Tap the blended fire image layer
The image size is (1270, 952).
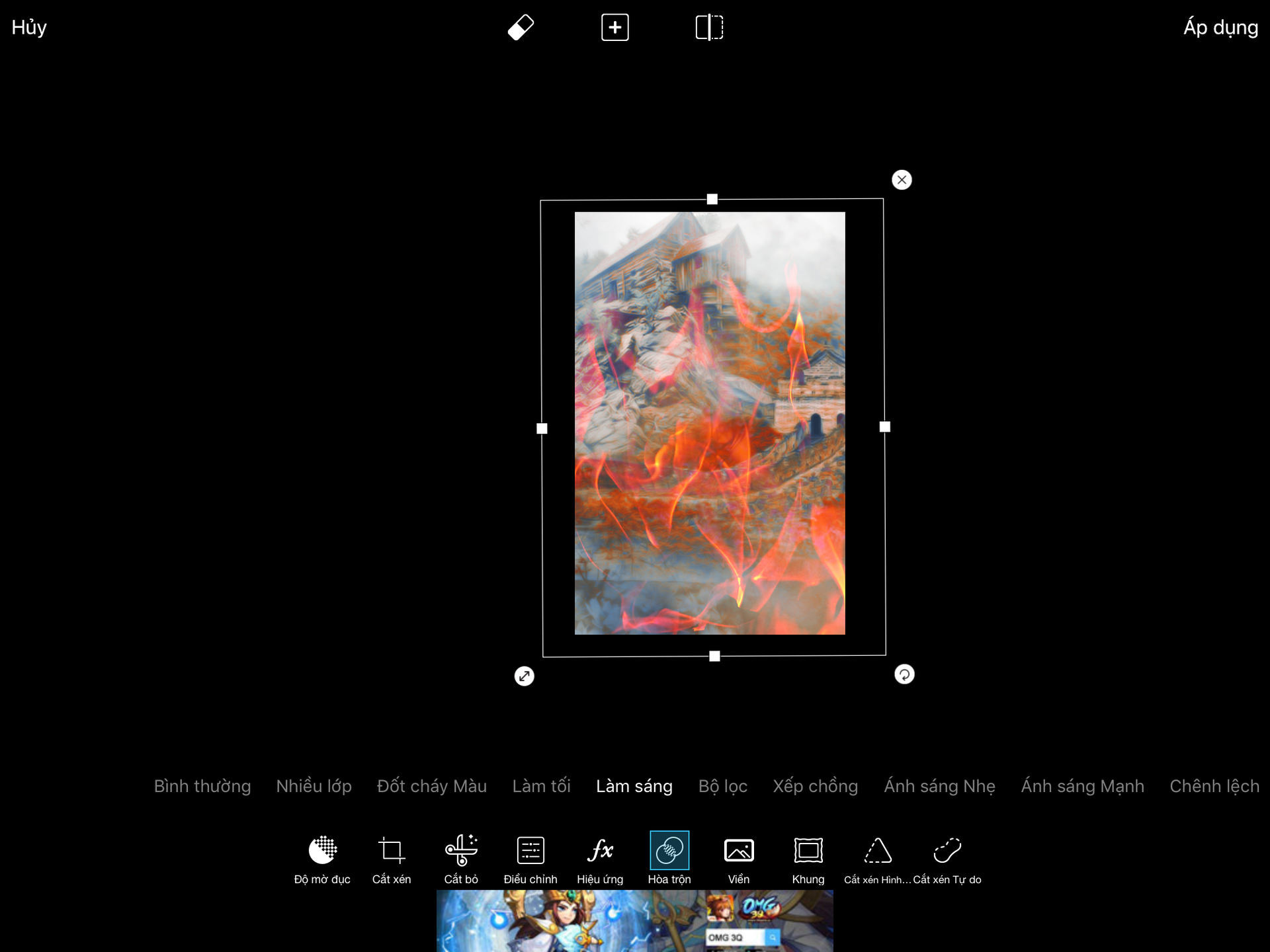(x=710, y=423)
